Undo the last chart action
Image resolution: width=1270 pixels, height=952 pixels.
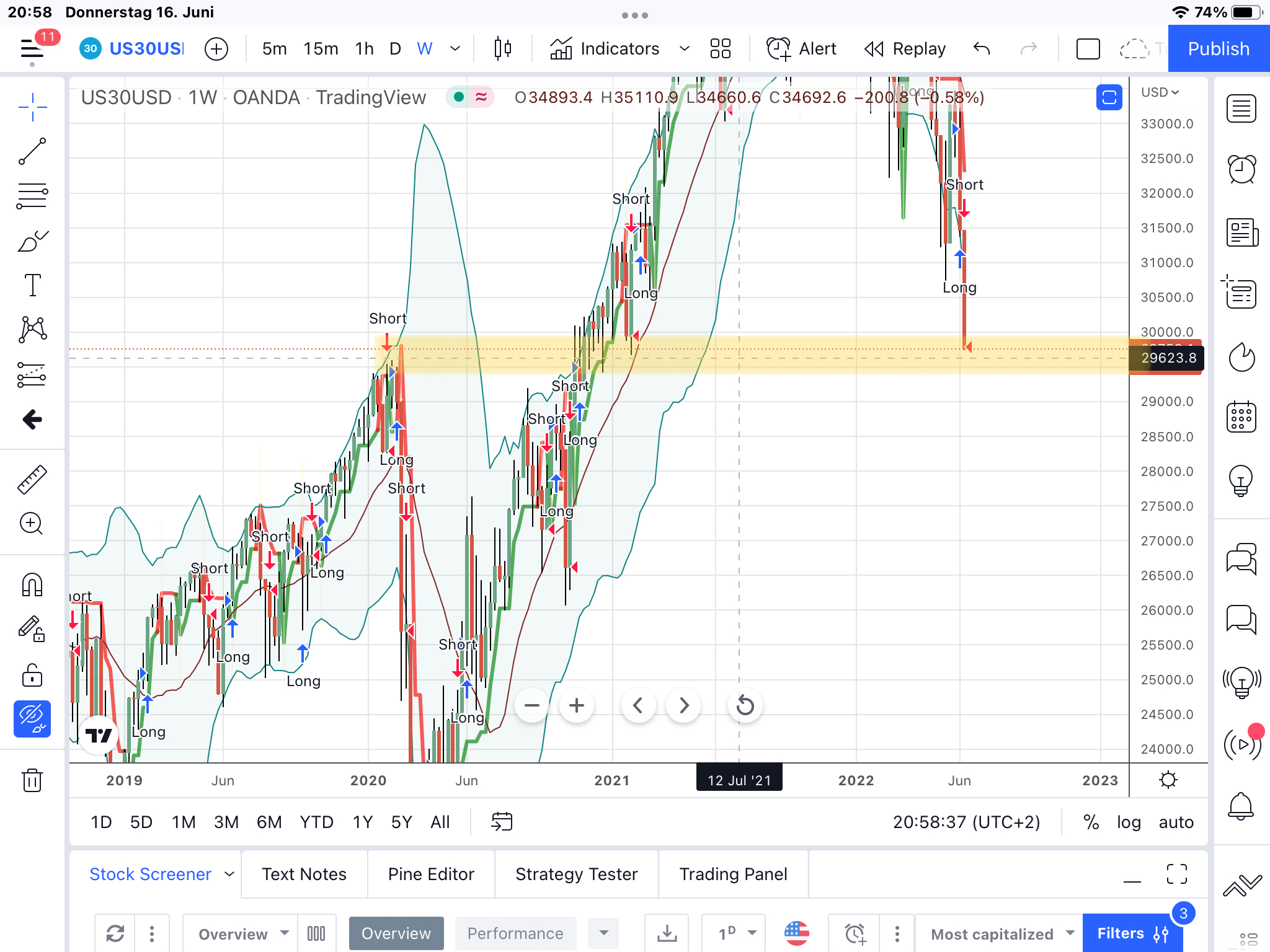[x=982, y=48]
